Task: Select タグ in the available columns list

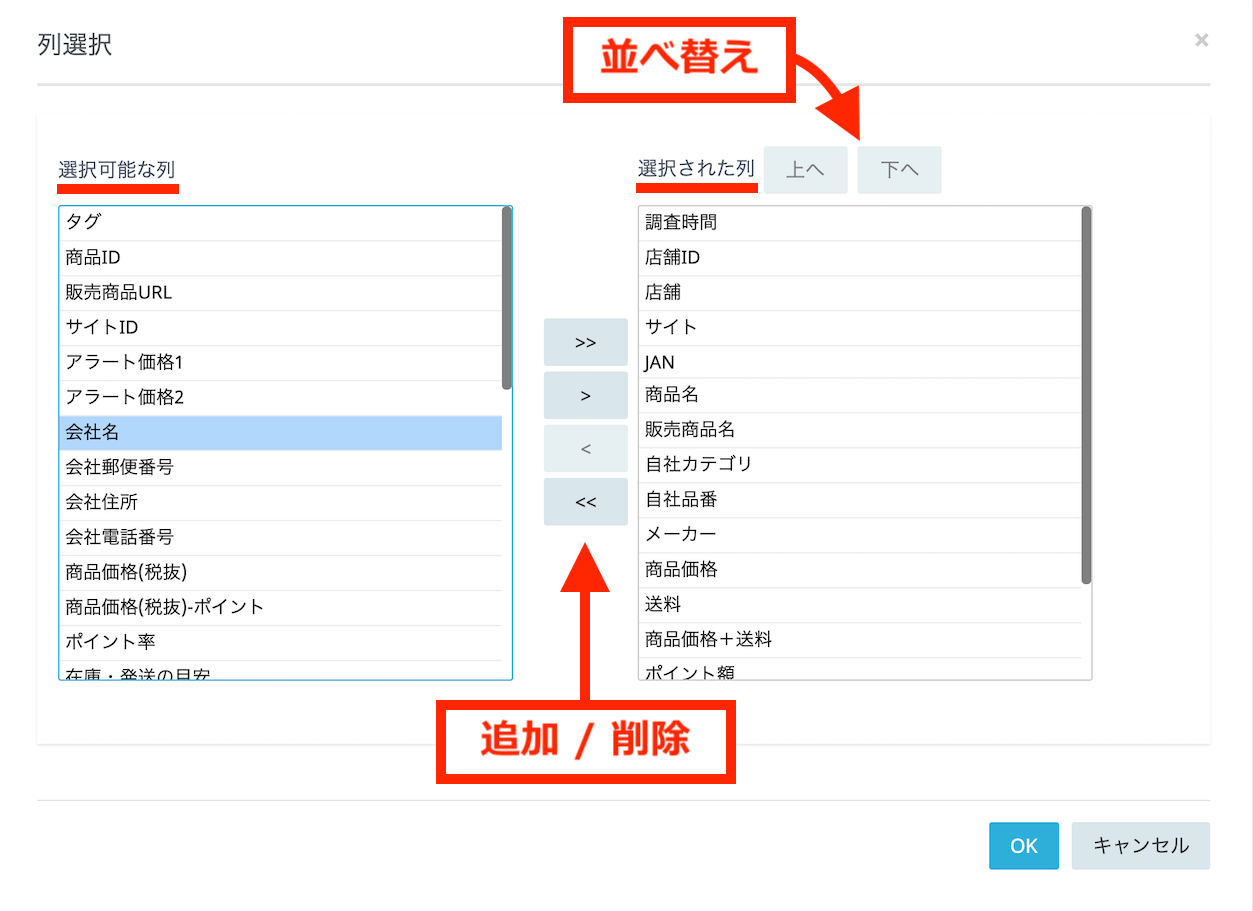Action: (280, 222)
